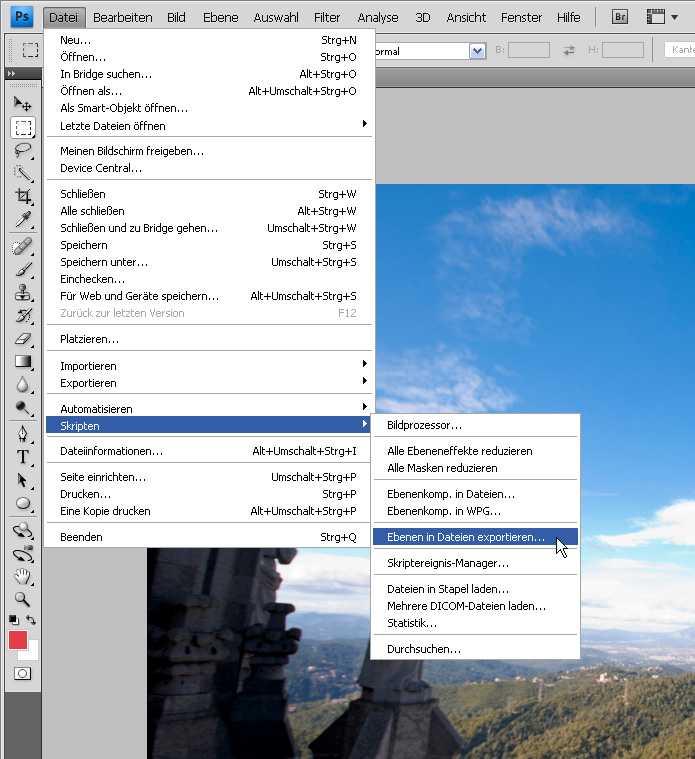This screenshot has width=695, height=759.
Task: Swap foreground and background colors
Action: [31, 620]
